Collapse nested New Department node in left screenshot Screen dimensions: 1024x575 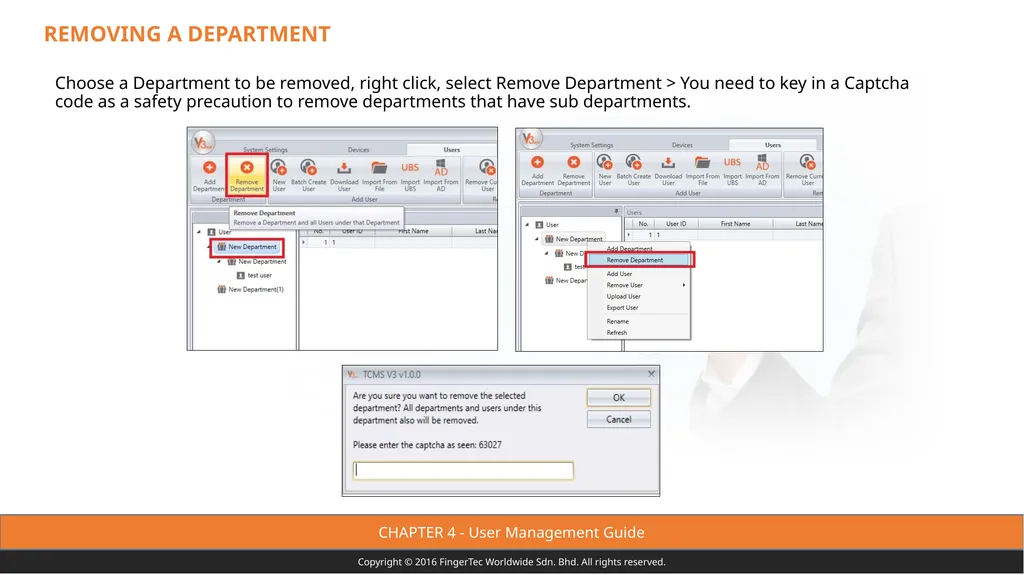[x=219, y=261]
